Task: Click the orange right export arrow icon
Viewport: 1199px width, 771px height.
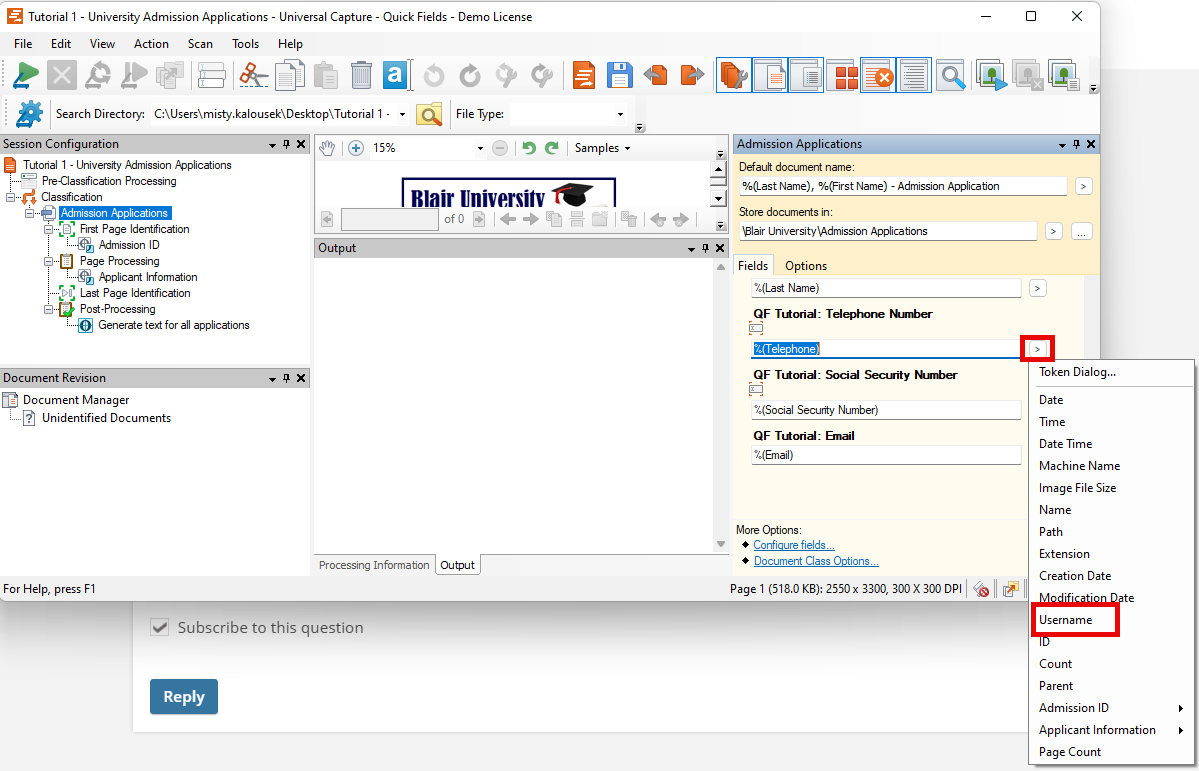Action: click(x=691, y=75)
